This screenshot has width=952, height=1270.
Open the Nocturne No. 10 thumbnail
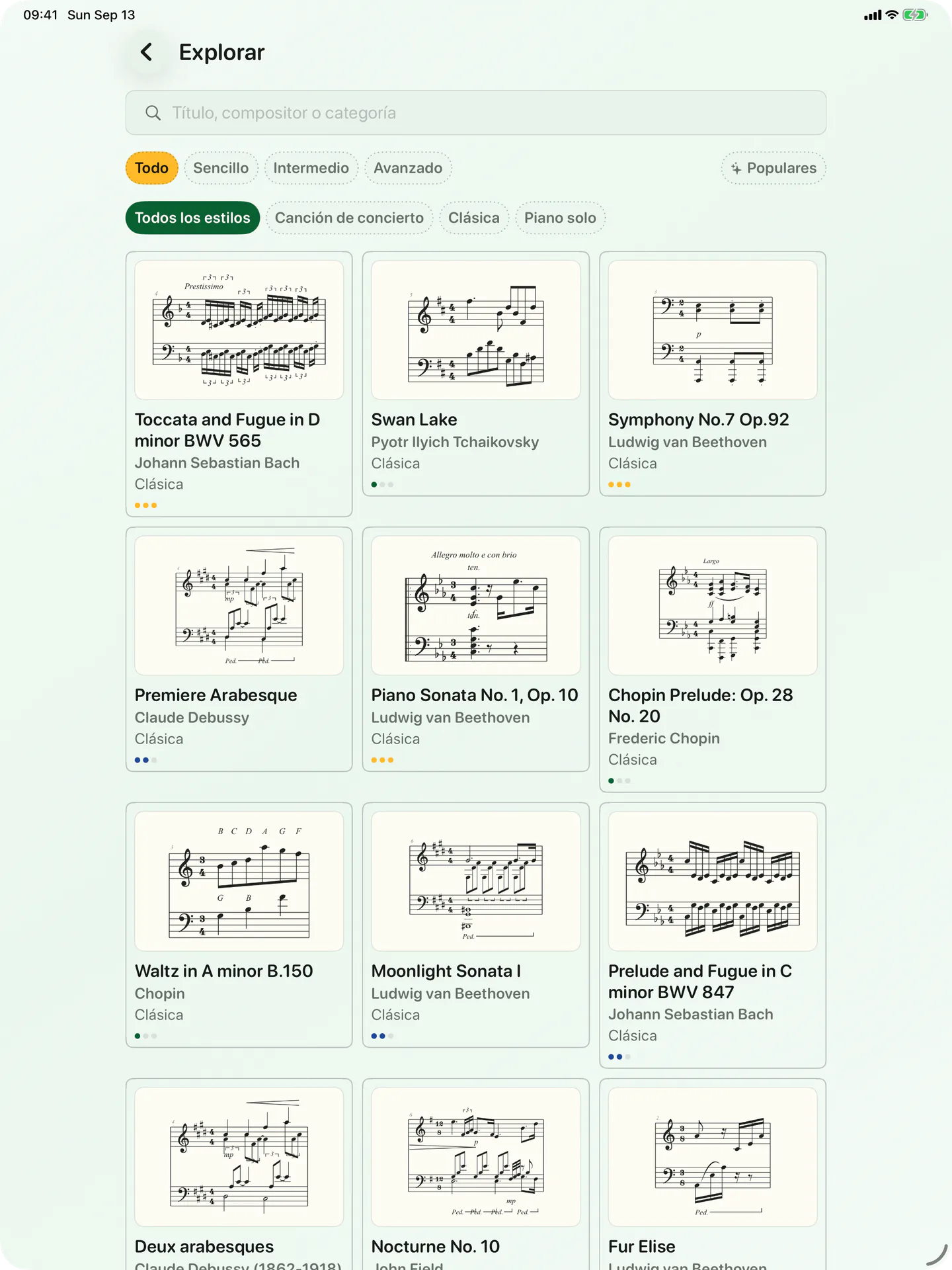pos(475,1157)
